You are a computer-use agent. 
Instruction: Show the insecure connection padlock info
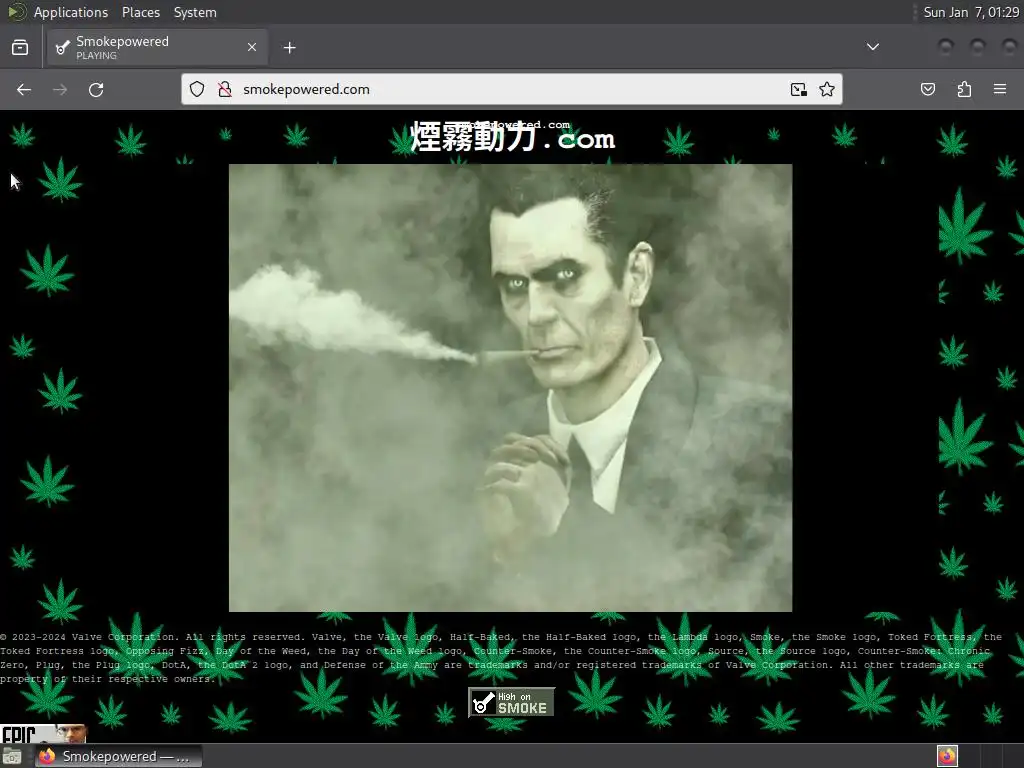pyautogui.click(x=225, y=89)
